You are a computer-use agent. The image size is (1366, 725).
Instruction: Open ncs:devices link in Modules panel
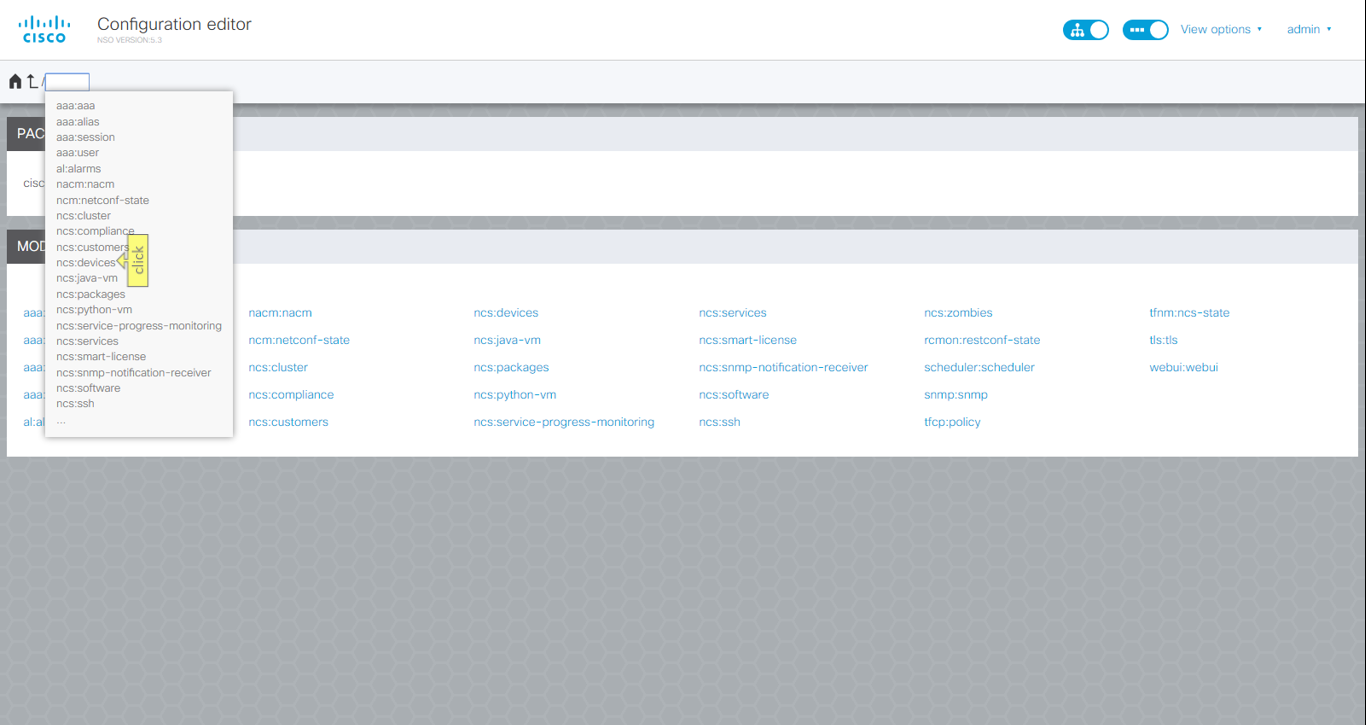[506, 313]
